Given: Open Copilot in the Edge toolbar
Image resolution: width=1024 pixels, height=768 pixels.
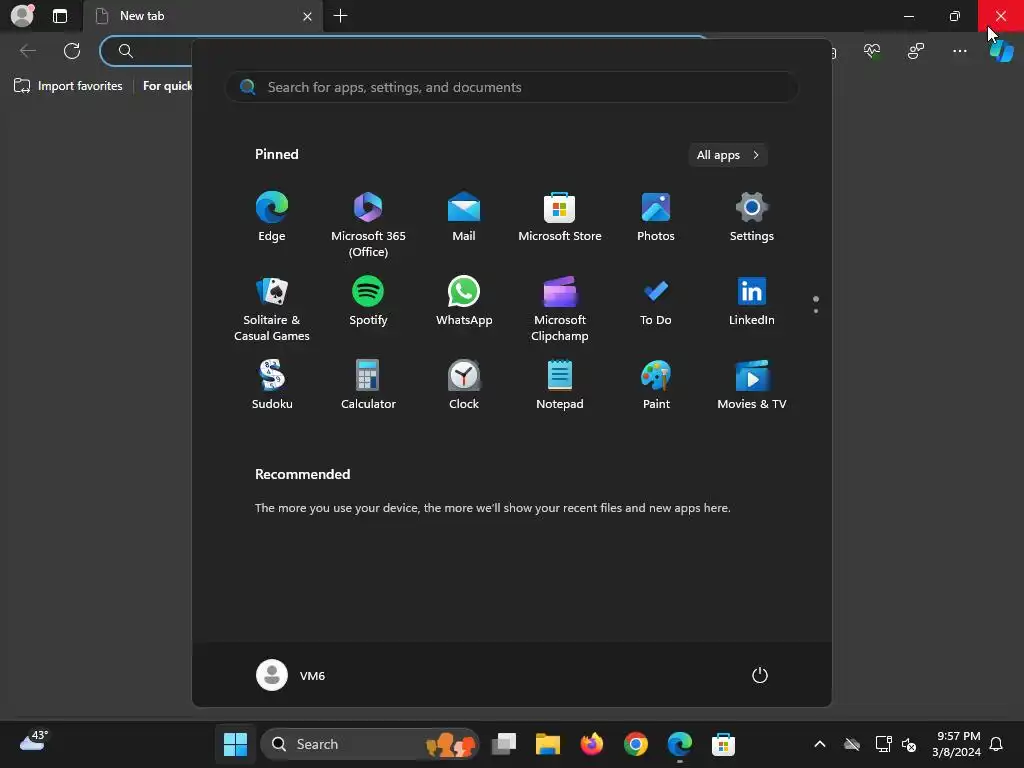Looking at the screenshot, I should (x=1001, y=50).
